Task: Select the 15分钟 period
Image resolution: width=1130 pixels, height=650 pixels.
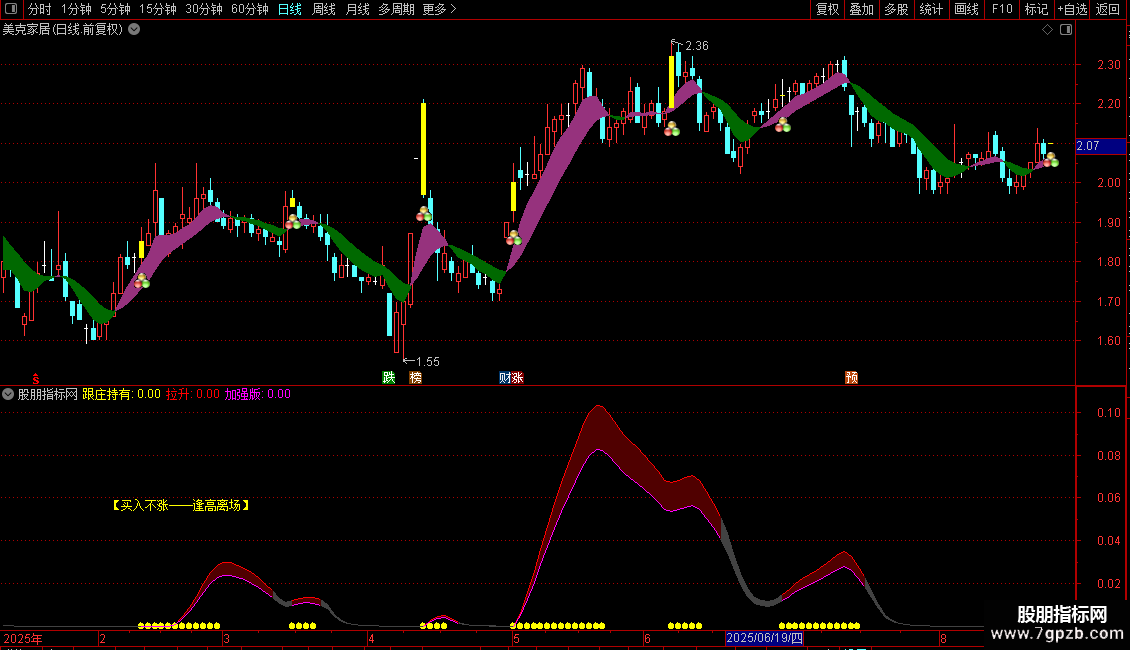Action: coord(158,9)
